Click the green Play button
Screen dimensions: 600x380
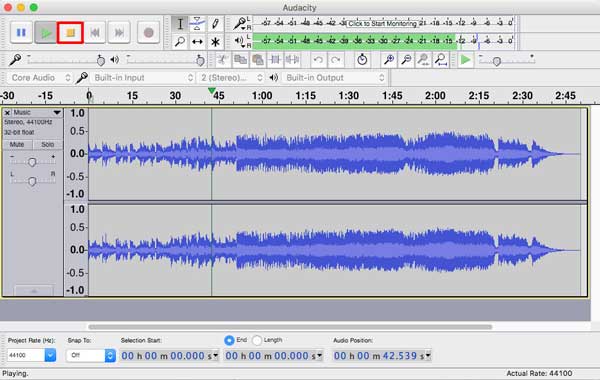[x=46, y=33]
